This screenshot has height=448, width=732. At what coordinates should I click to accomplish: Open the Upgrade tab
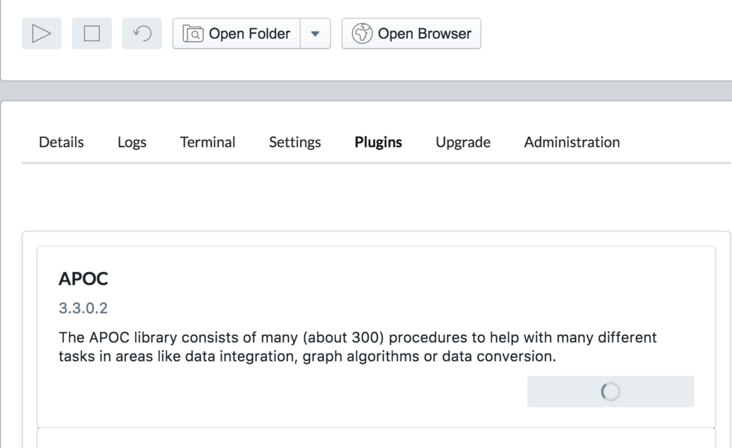[x=463, y=142]
